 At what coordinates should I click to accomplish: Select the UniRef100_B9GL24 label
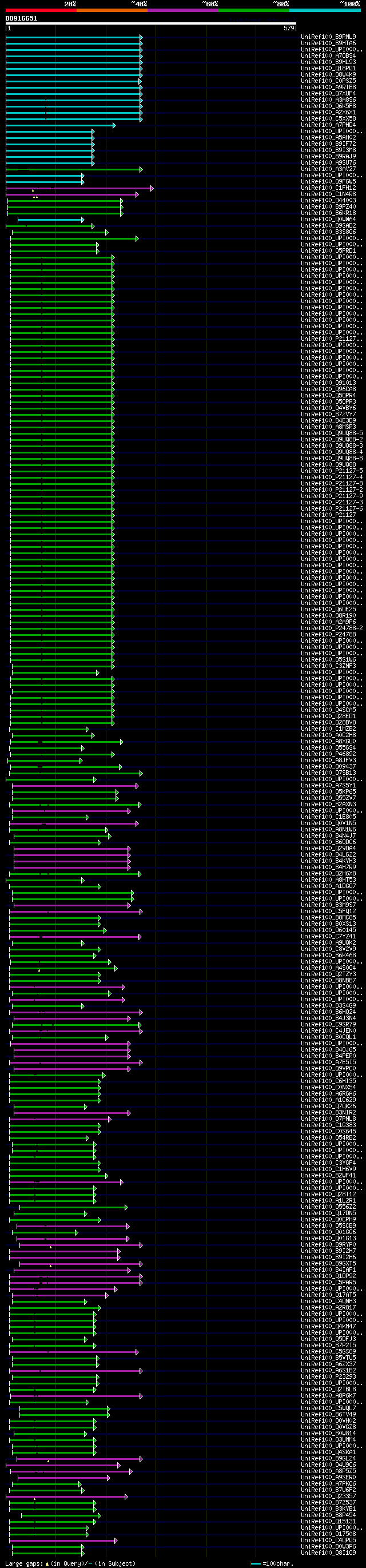[328, 1458]
